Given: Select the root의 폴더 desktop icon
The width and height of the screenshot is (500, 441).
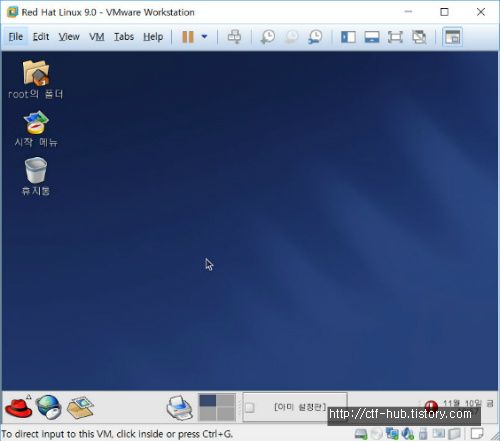Looking at the screenshot, I should [x=36, y=80].
